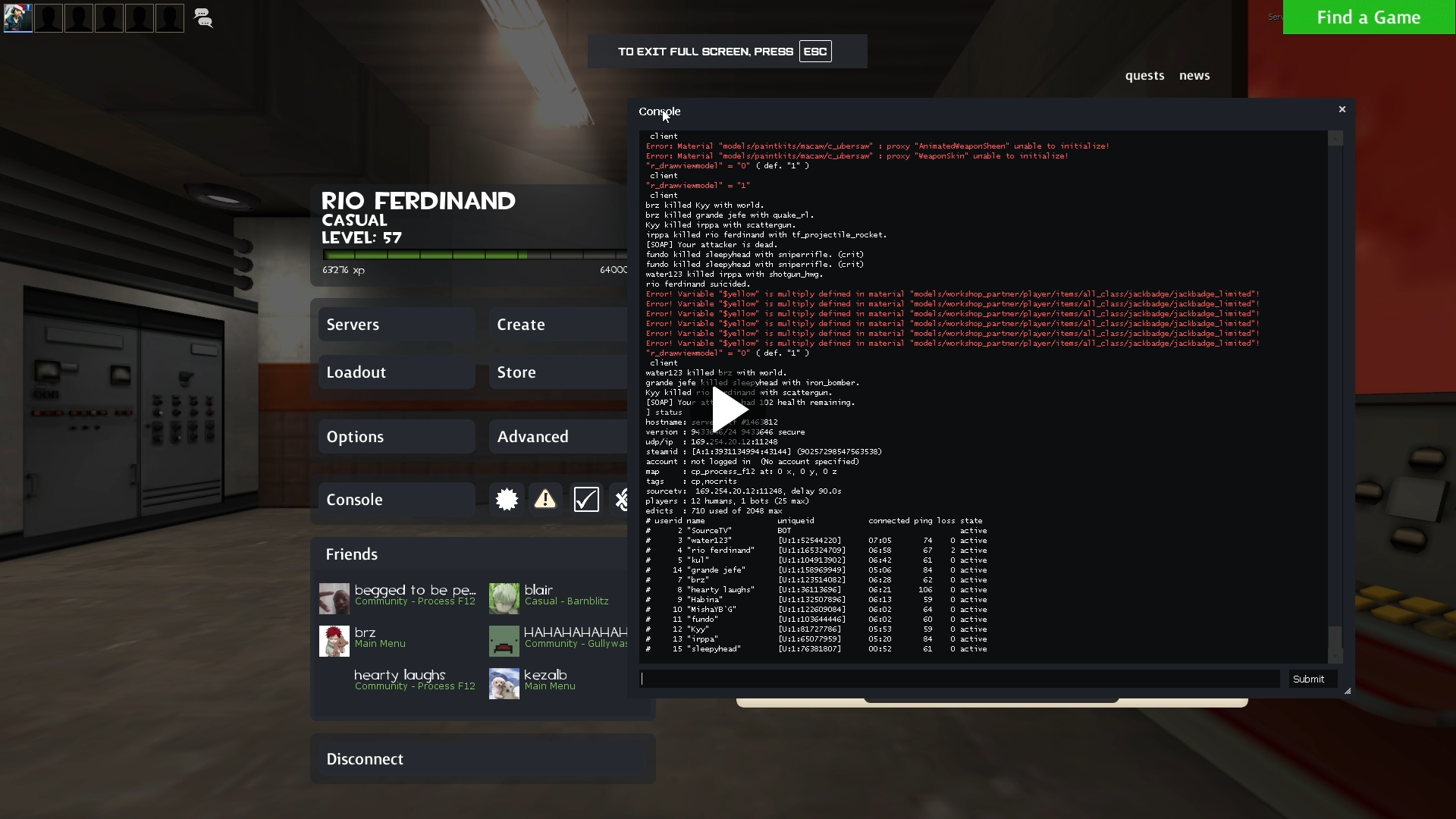Click kezalb's puppy avatar
This screenshot has width=1456, height=819.
pyautogui.click(x=504, y=683)
